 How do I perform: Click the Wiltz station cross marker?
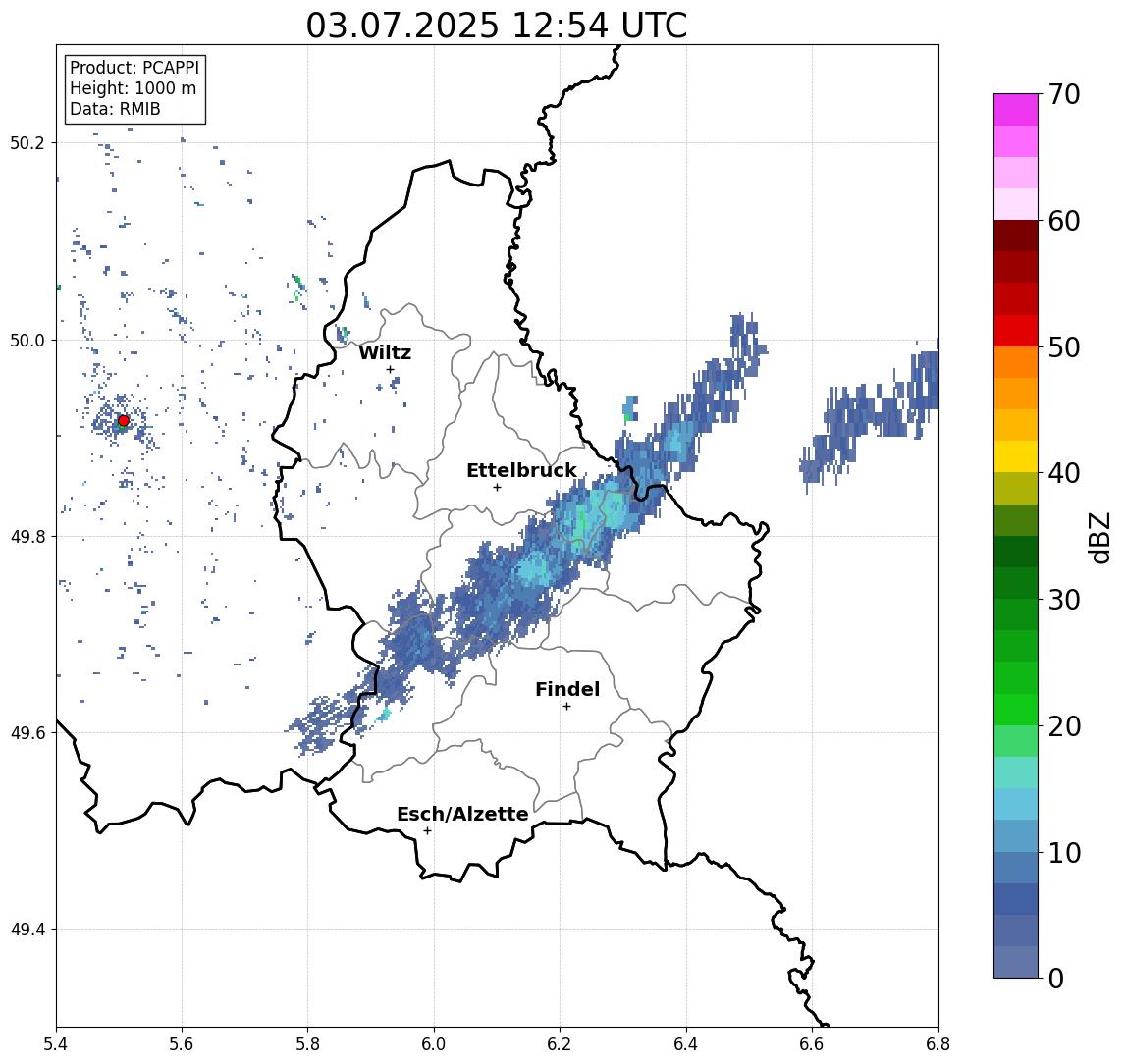390,370
